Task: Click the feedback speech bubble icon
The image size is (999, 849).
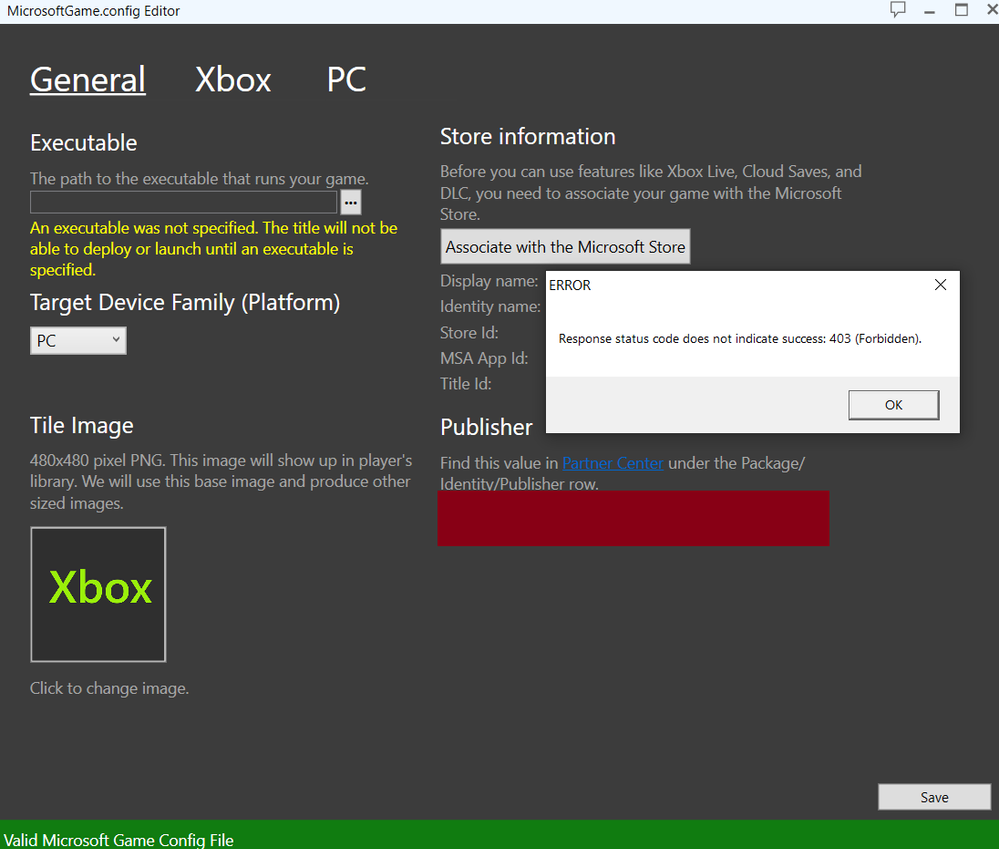Action: pos(898,10)
